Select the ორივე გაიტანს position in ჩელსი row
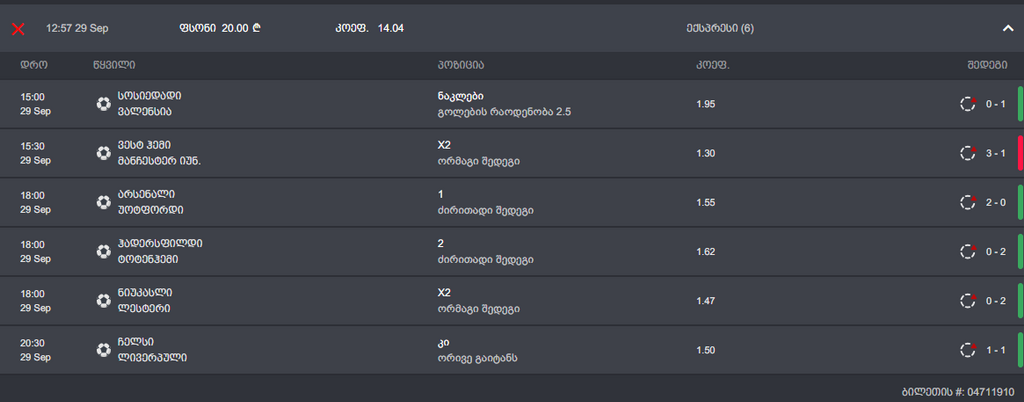This screenshot has width=1024, height=402. tap(478, 358)
